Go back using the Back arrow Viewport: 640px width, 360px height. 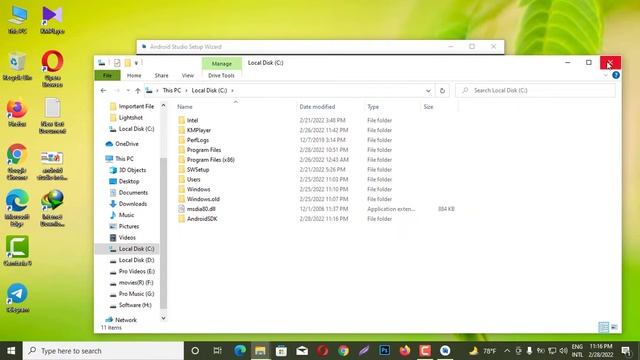pos(103,91)
